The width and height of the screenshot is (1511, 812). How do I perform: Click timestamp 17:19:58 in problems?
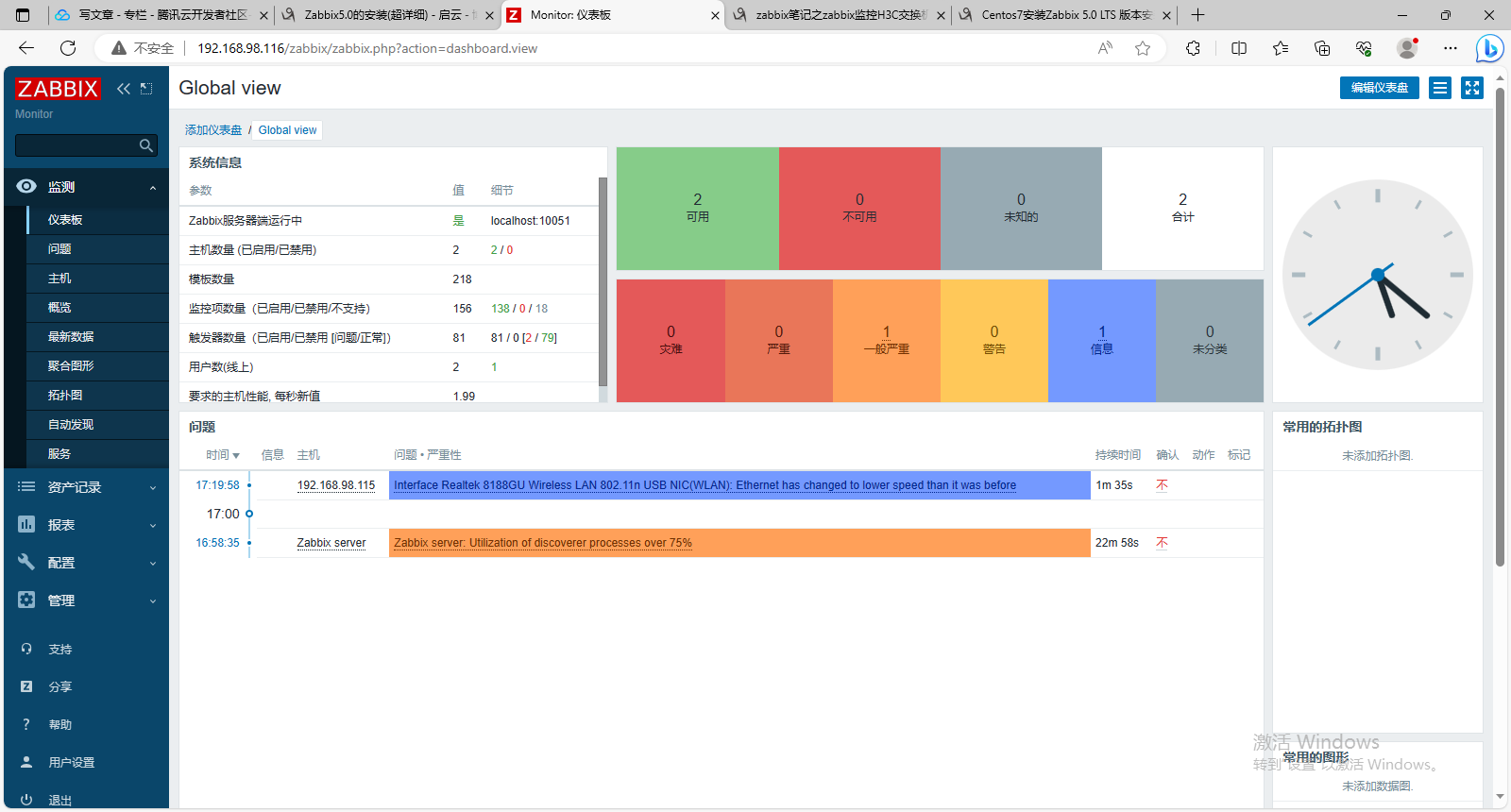[217, 485]
